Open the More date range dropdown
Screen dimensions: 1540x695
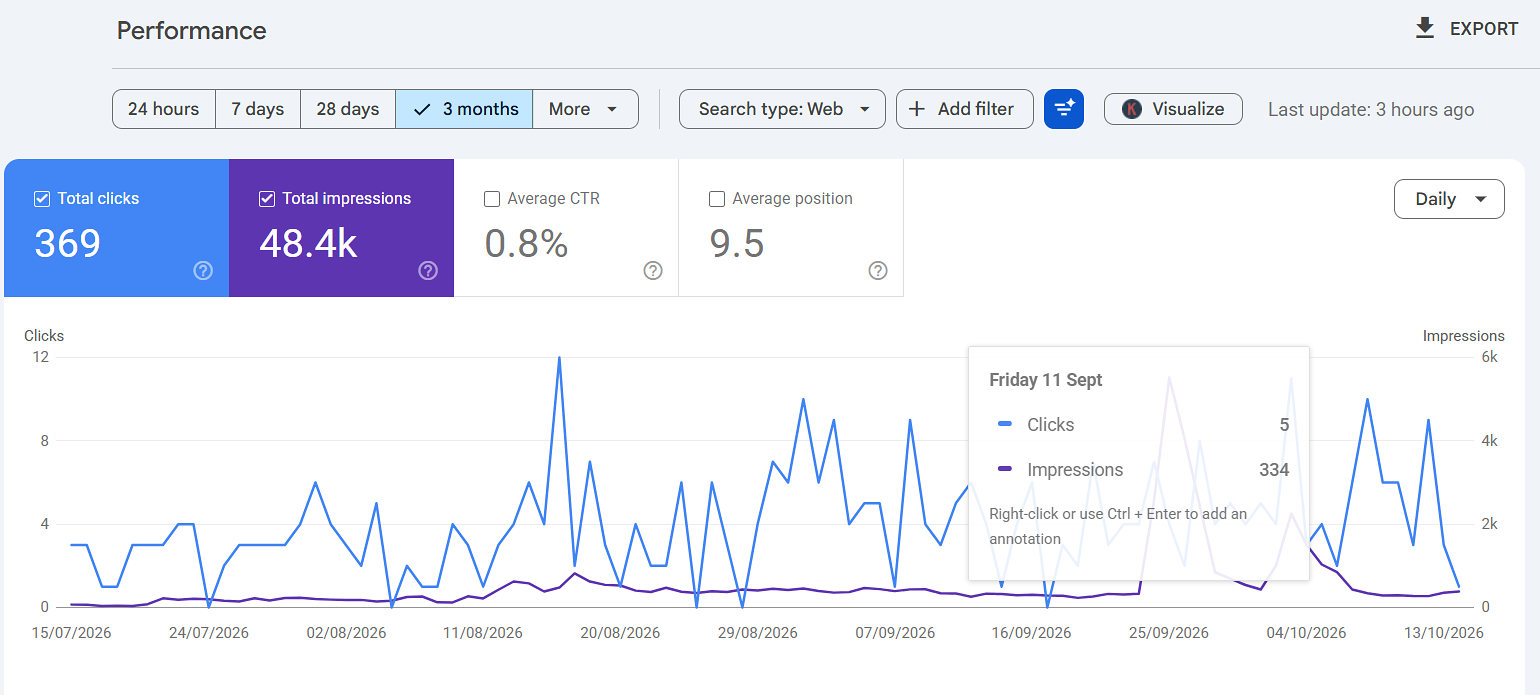[585, 109]
